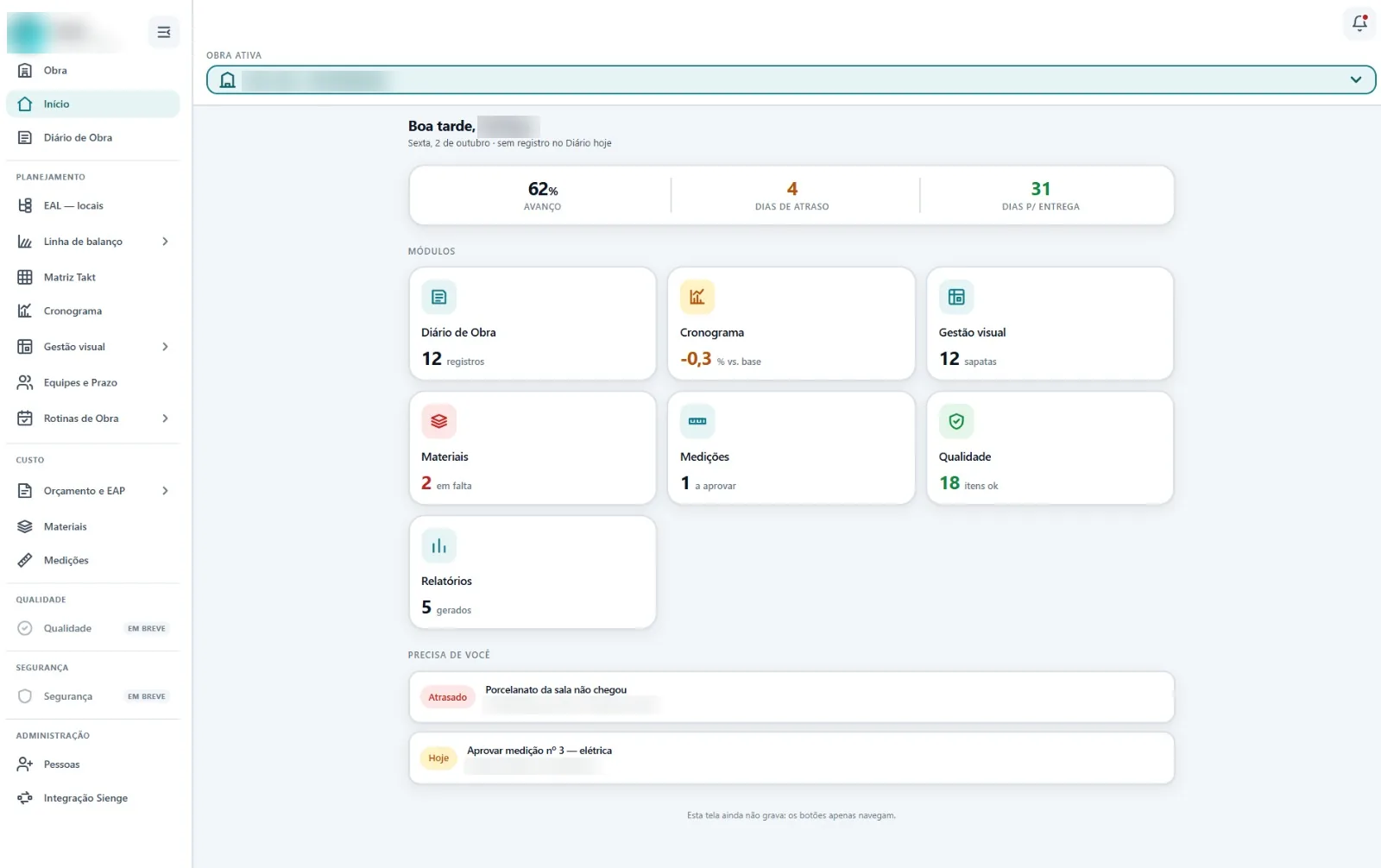
Task: Go to Início in sidebar
Action: click(93, 104)
